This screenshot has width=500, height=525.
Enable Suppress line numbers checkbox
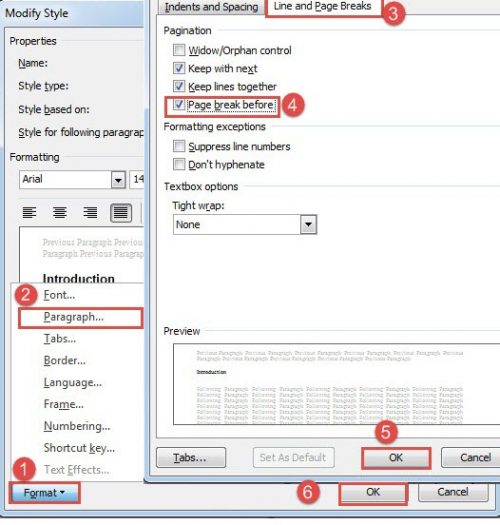[x=179, y=146]
